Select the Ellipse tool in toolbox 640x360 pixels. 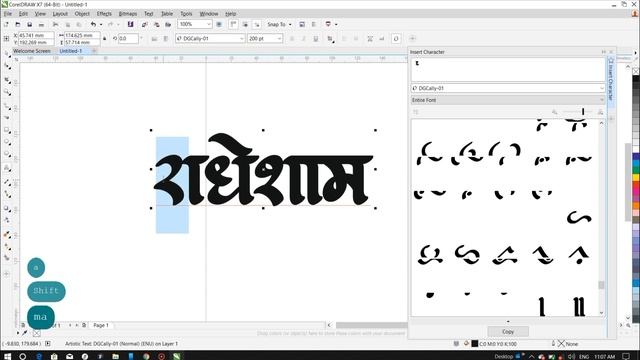(x=7, y=142)
